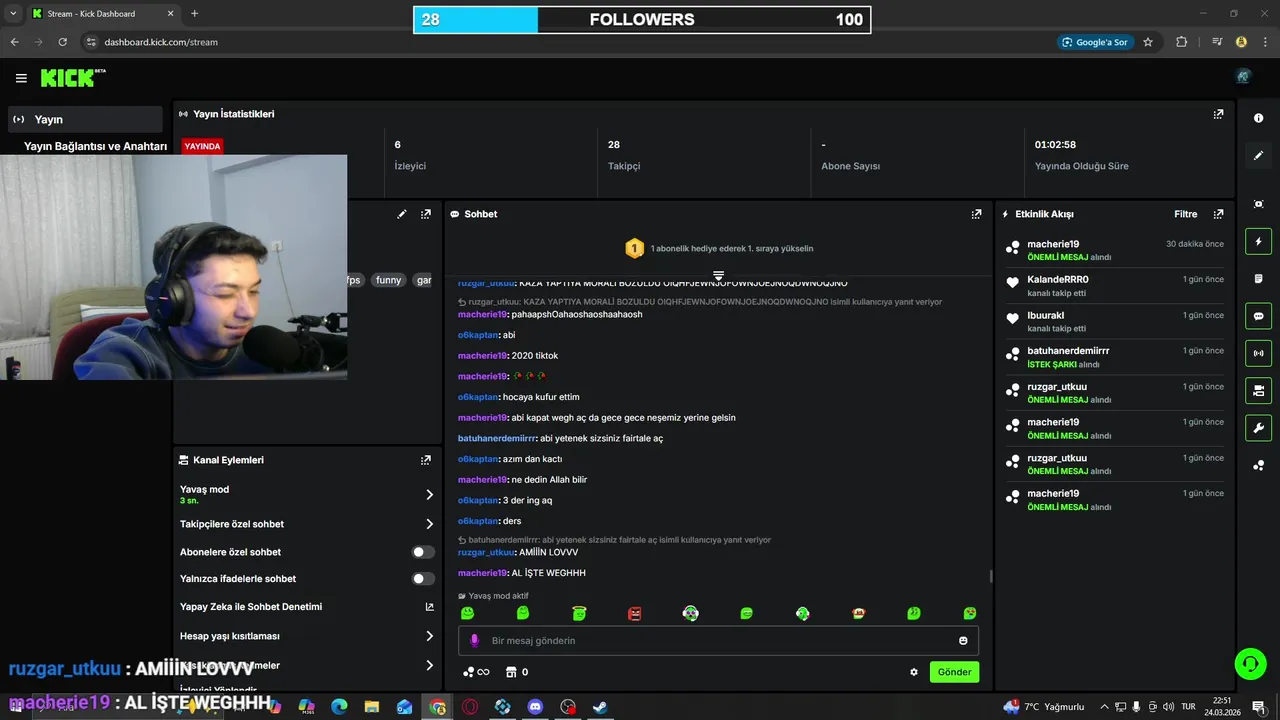Image resolution: width=1280 pixels, height=720 pixels.
Task: Open the emoji picker in message box
Action: (x=963, y=641)
